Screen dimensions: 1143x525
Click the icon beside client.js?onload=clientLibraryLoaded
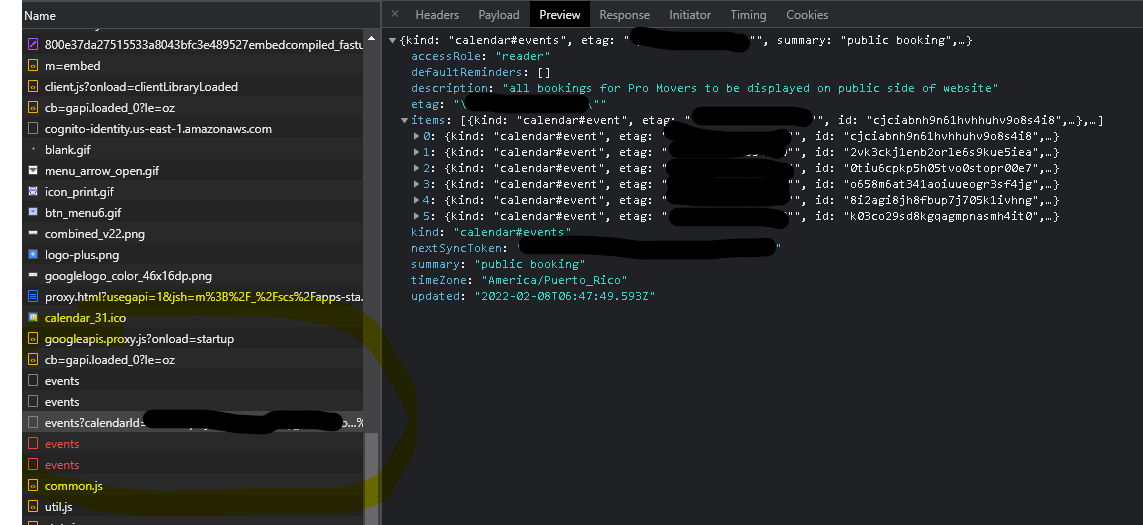(x=33, y=87)
